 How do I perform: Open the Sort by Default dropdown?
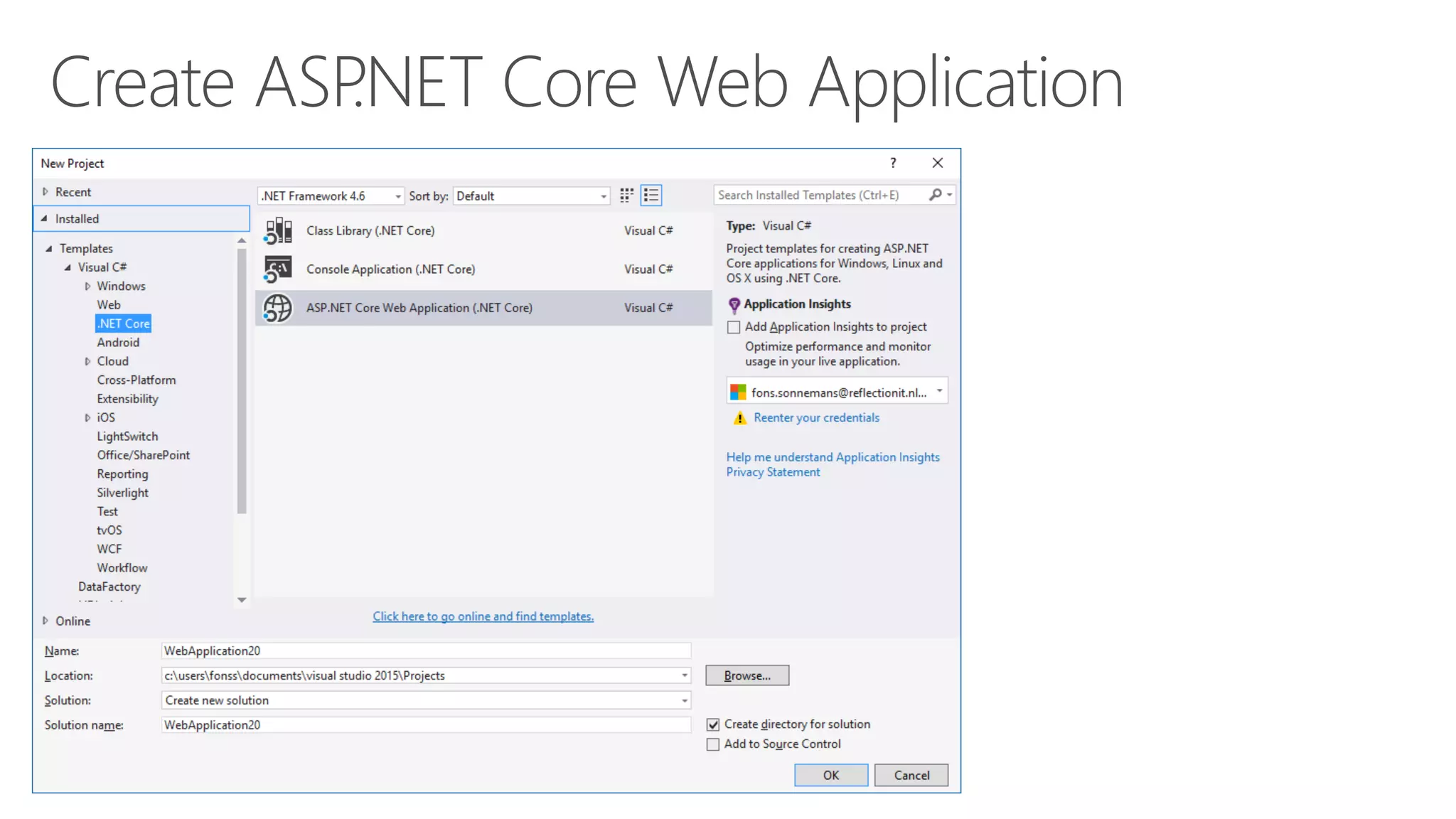[531, 196]
